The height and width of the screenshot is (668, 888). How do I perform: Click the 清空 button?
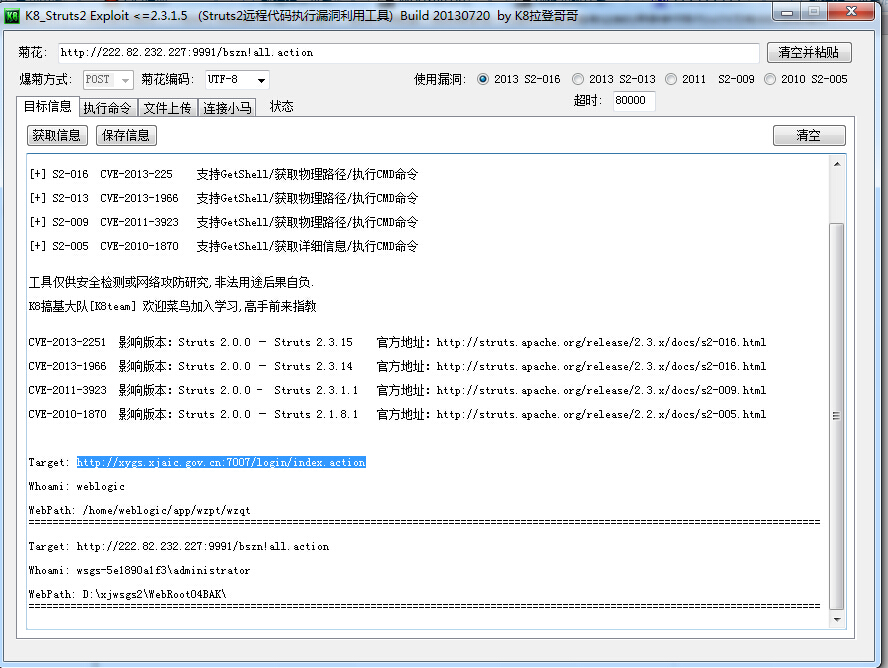tap(809, 135)
